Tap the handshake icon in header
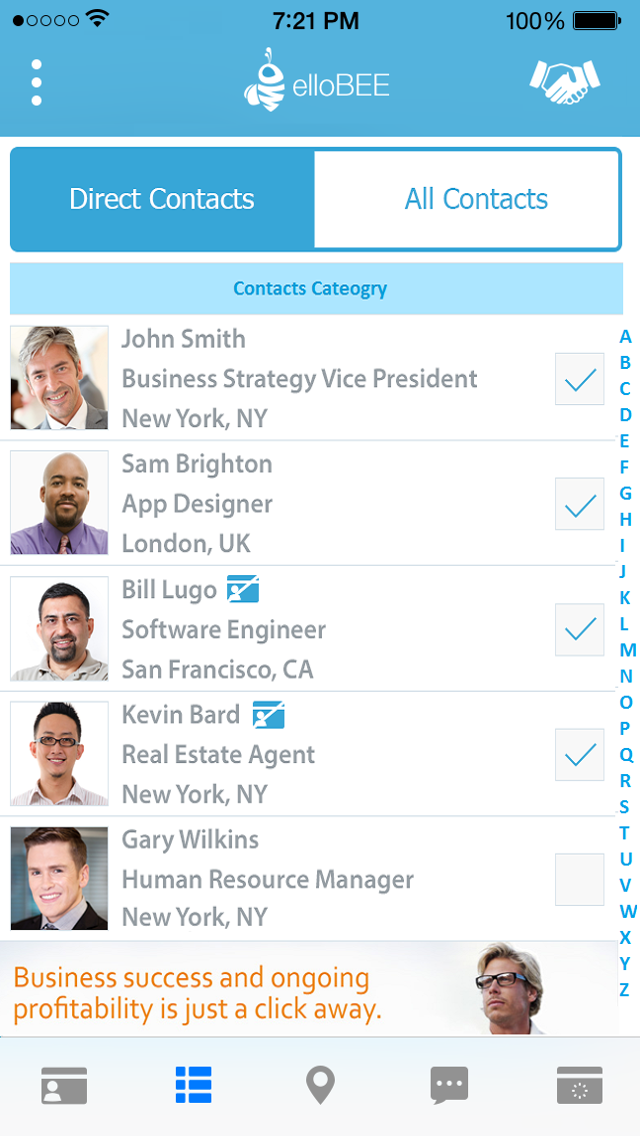 point(564,82)
